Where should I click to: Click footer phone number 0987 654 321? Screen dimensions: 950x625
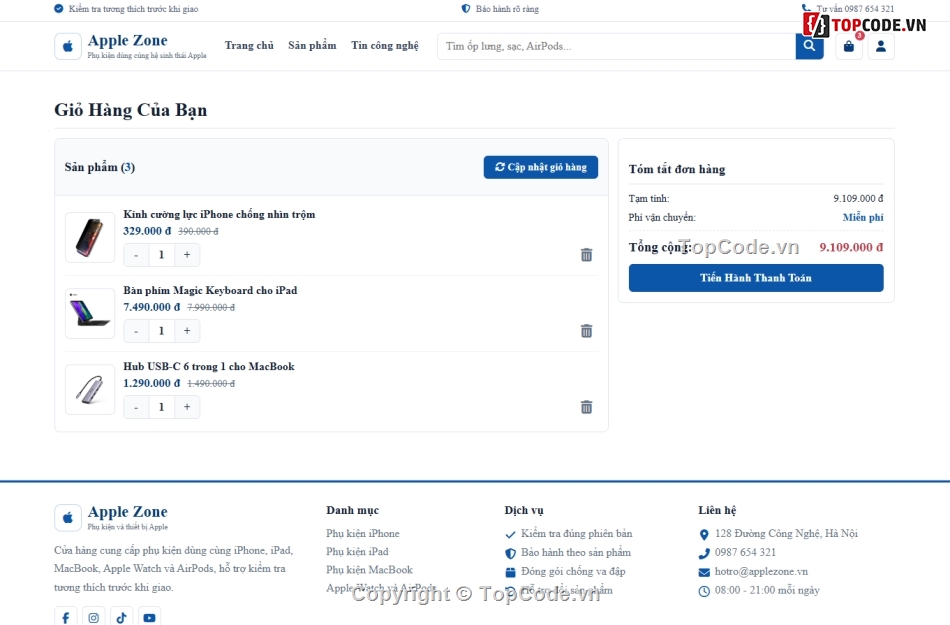point(745,552)
